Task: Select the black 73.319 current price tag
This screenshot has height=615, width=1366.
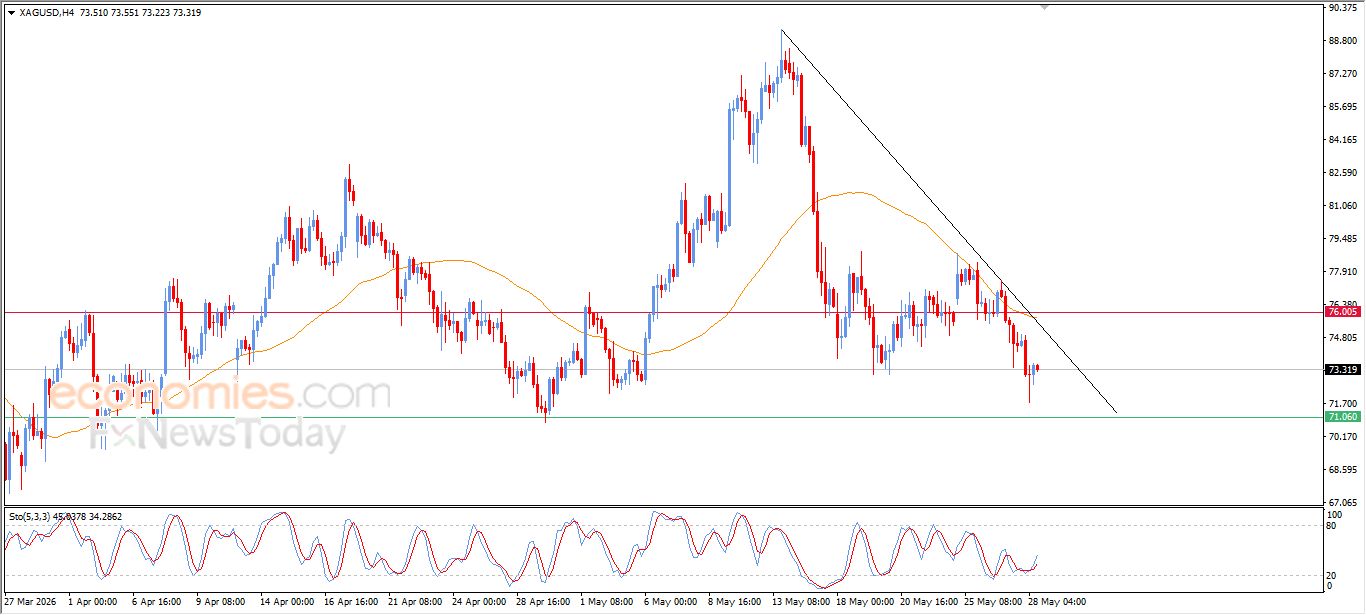Action: pyautogui.click(x=1343, y=370)
